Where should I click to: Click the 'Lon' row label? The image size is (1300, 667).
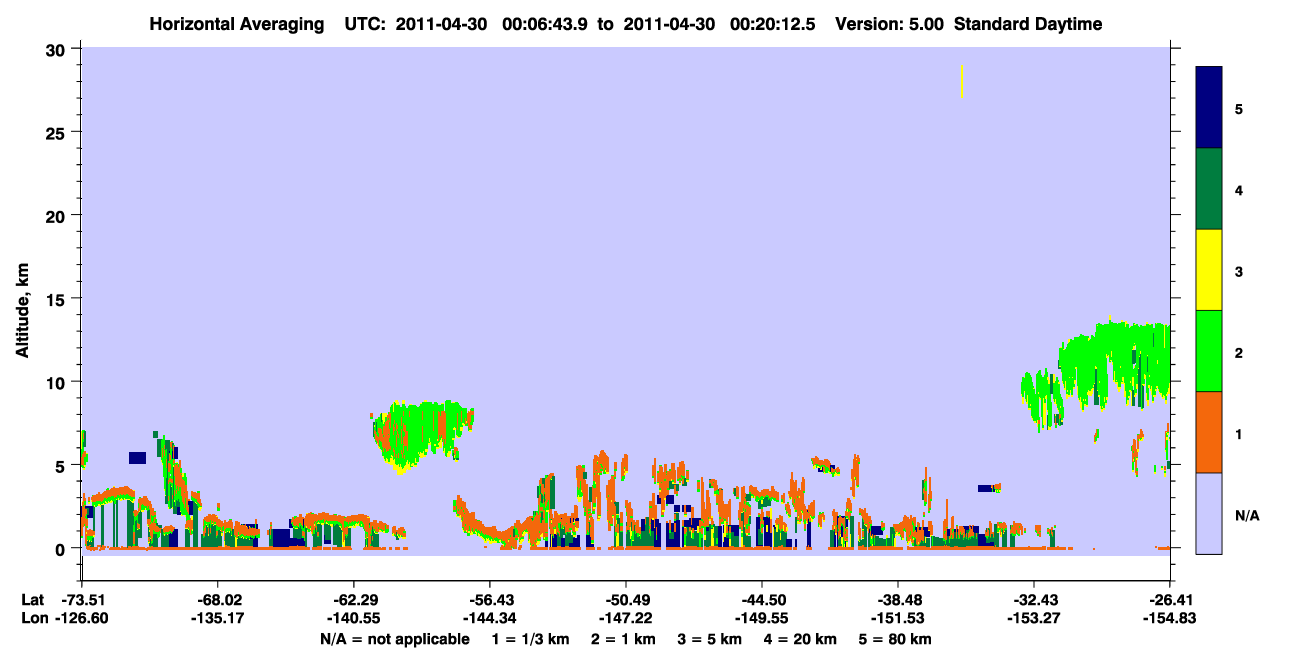coord(33,619)
